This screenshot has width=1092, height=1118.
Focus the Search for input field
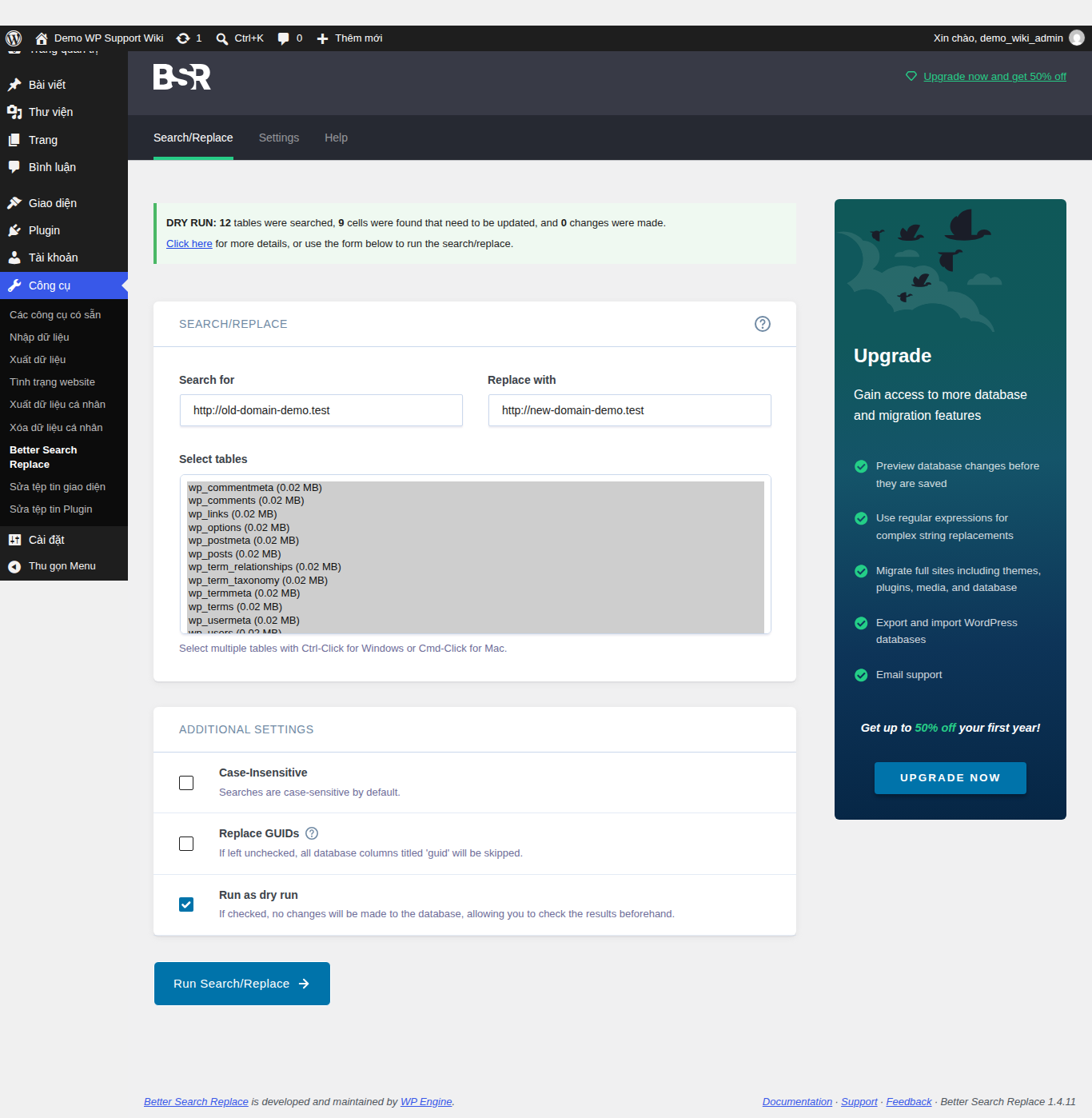click(321, 410)
